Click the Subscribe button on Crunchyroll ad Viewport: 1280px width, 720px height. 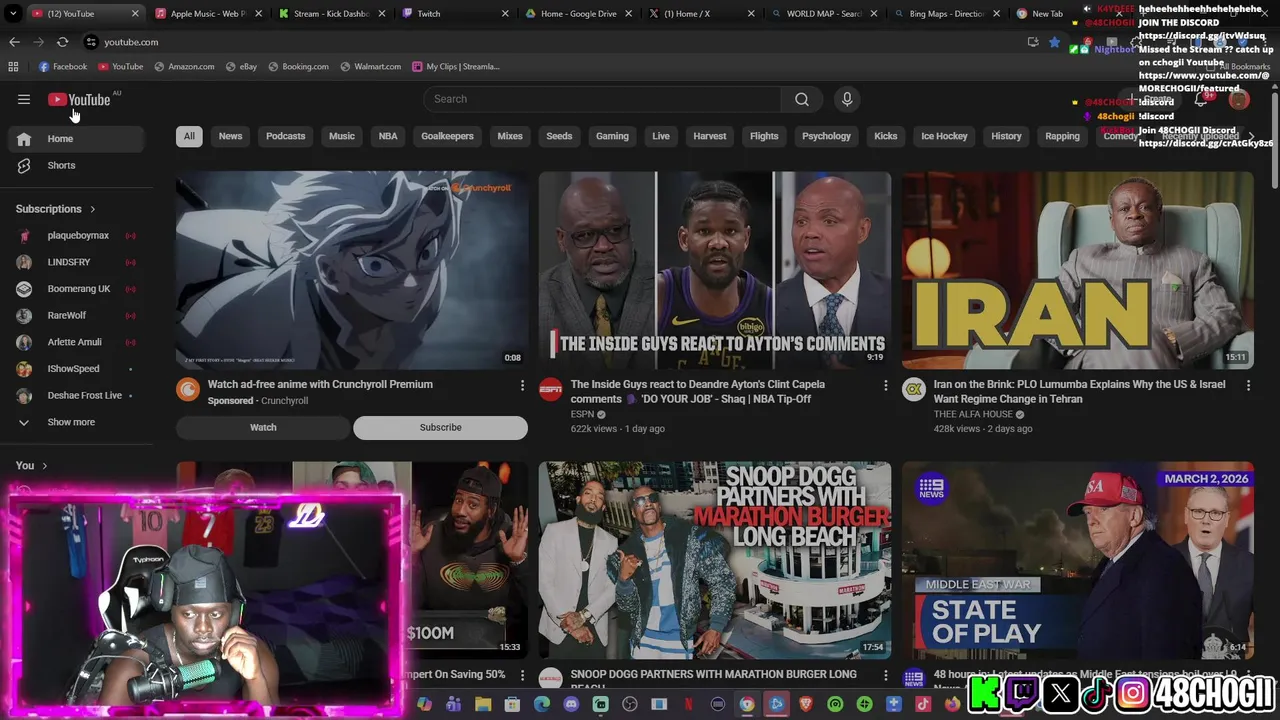tap(440, 427)
